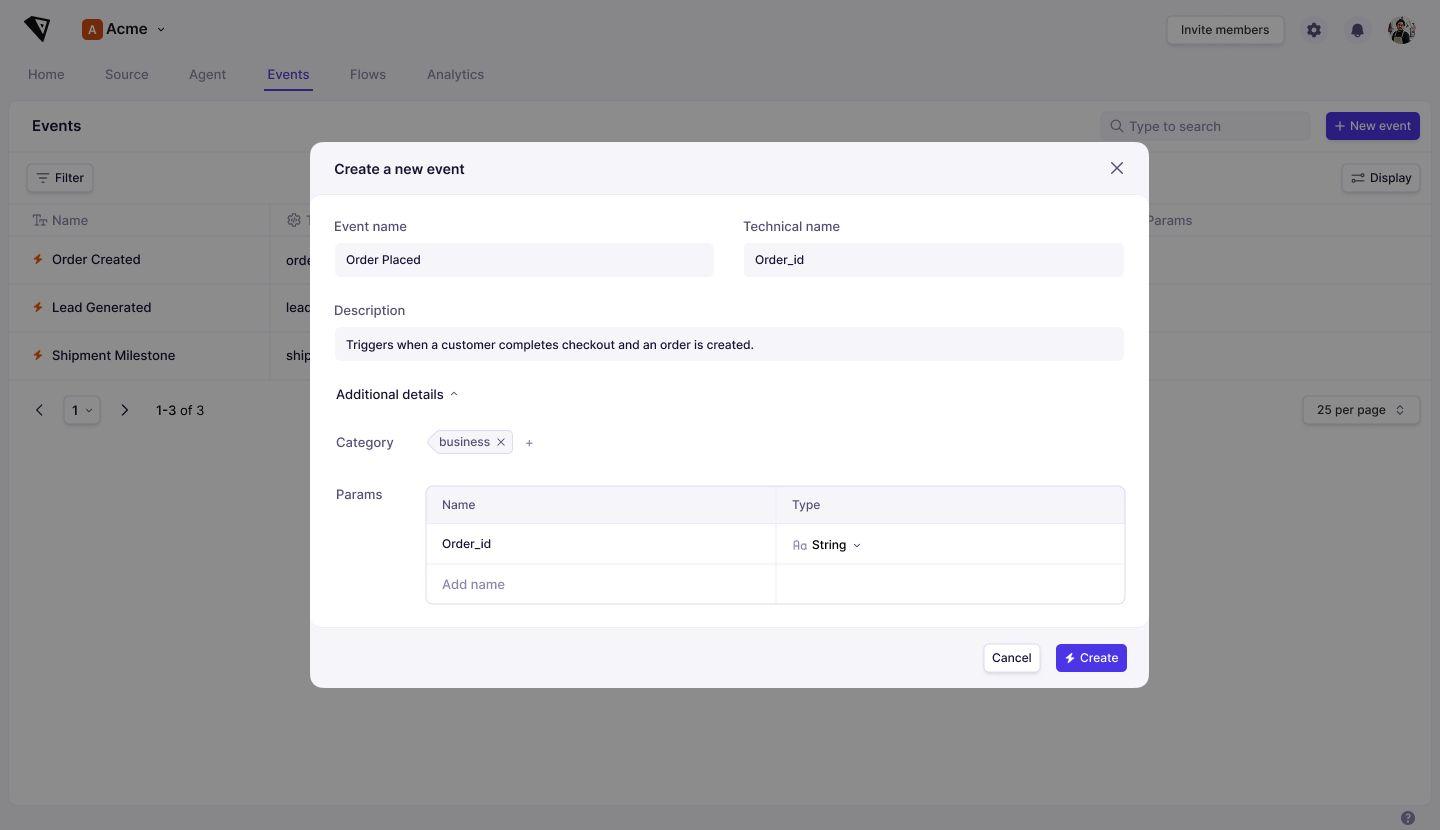
Task: Open the Display options button
Action: 1381,178
